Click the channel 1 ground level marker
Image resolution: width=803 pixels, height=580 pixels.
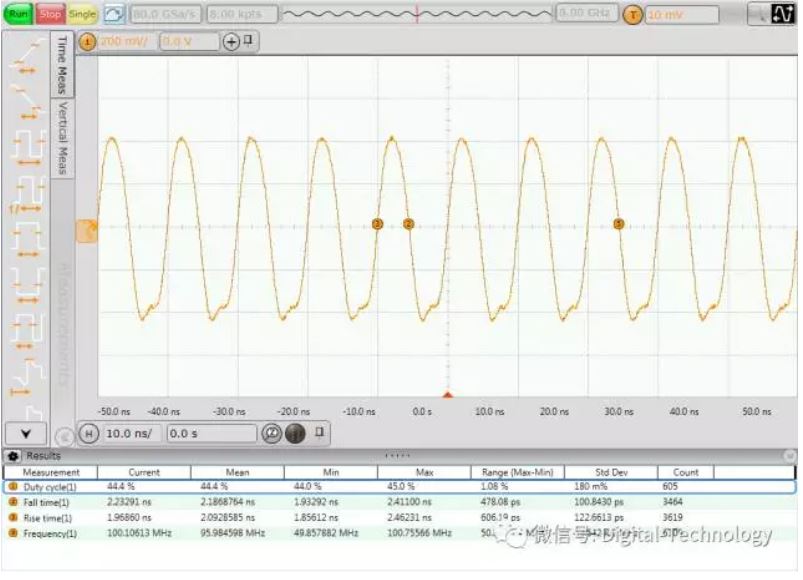point(88,231)
